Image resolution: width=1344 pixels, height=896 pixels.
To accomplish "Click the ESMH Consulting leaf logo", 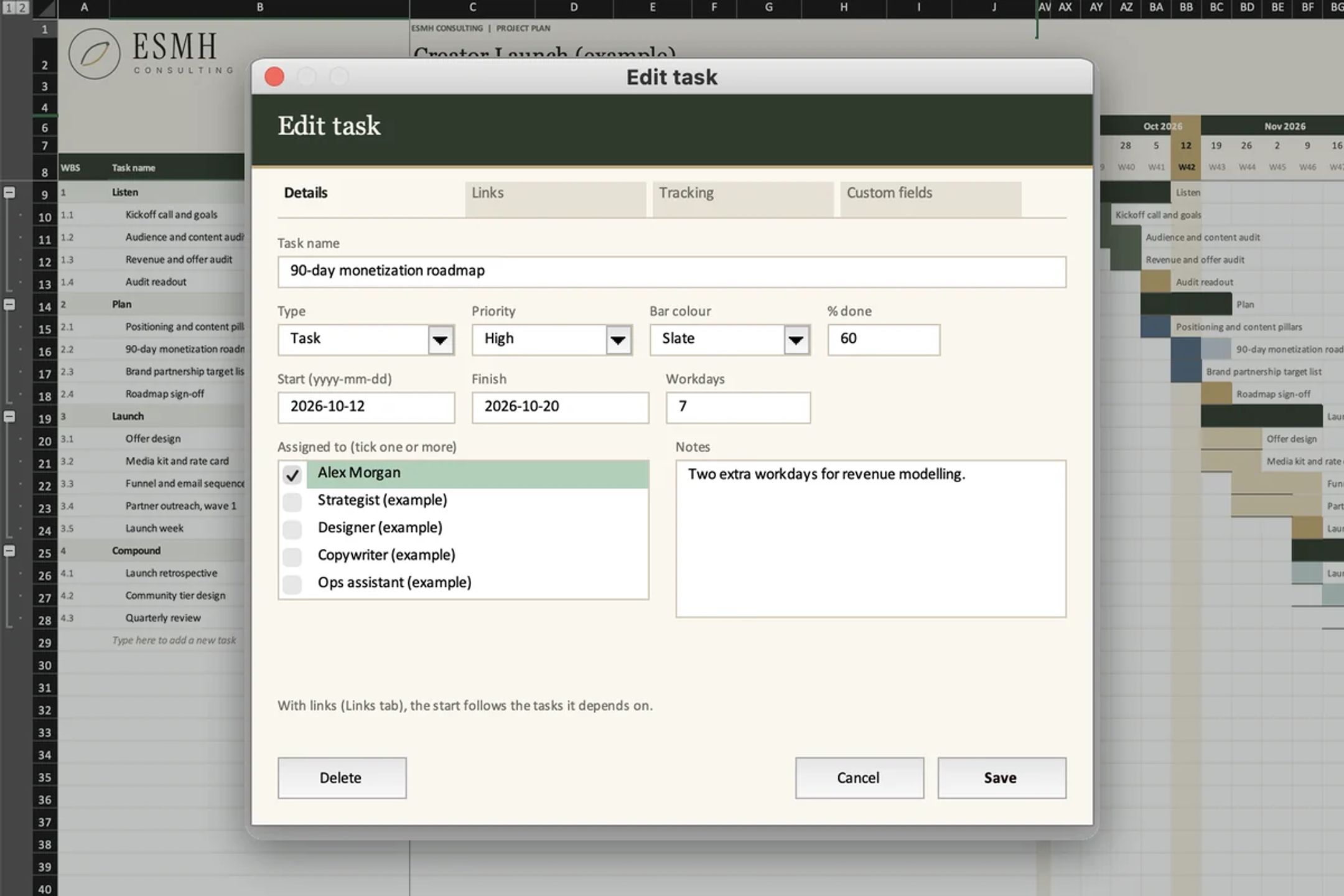I will (x=94, y=54).
